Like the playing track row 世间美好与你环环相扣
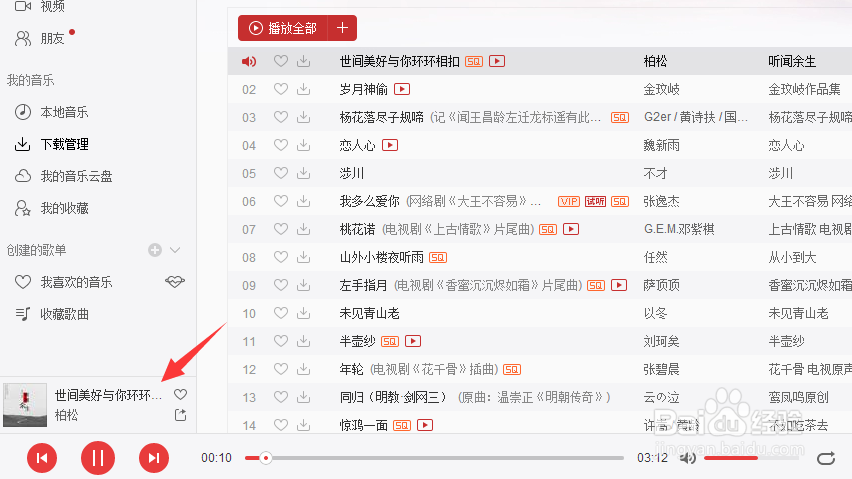This screenshot has width=852, height=479. pos(280,61)
